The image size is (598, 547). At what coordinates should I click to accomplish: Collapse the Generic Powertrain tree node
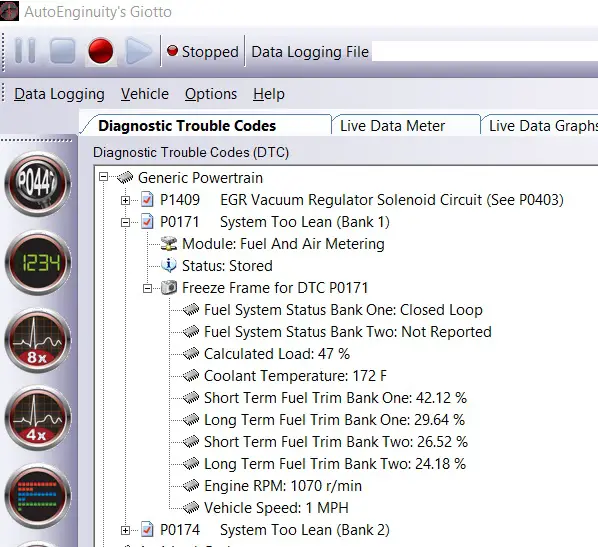103,177
